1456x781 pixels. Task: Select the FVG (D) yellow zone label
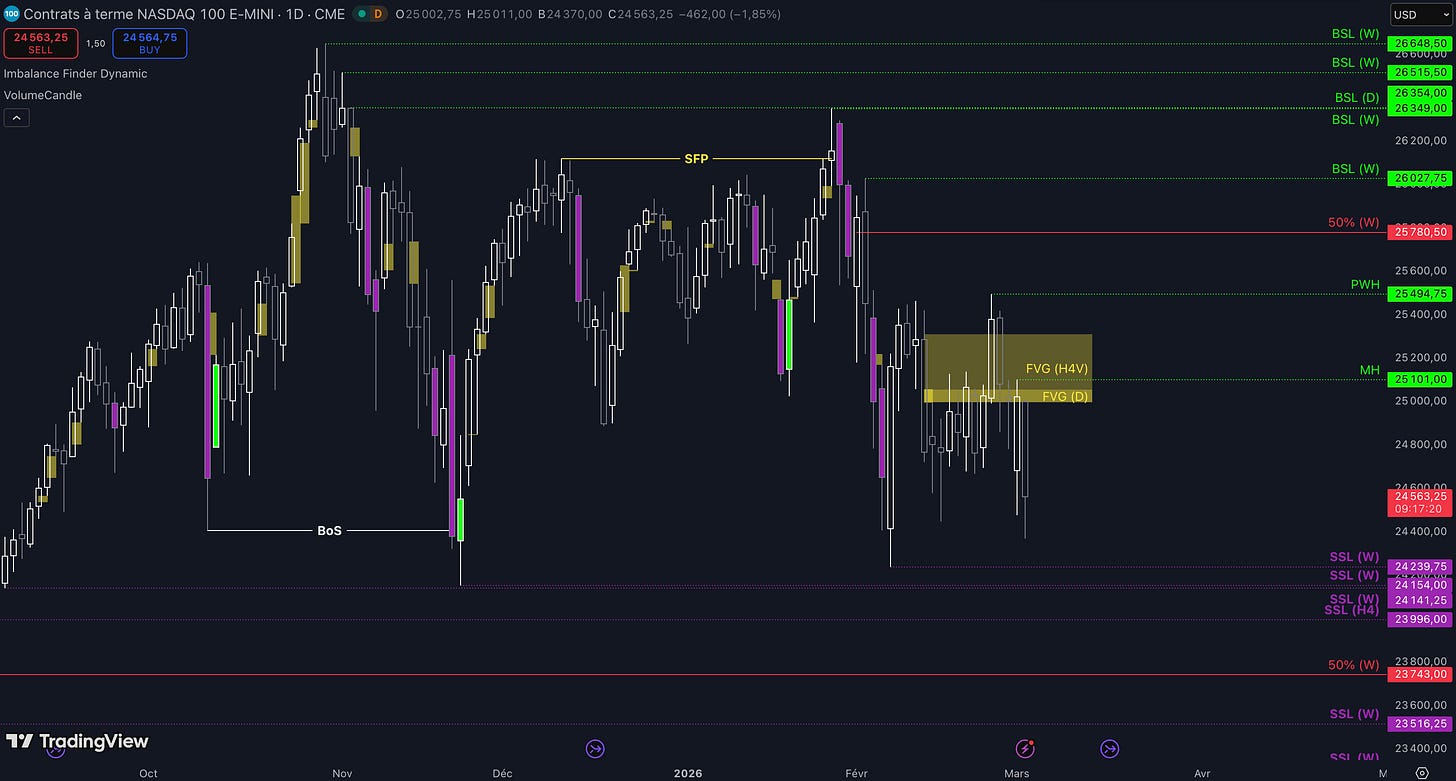(1066, 396)
